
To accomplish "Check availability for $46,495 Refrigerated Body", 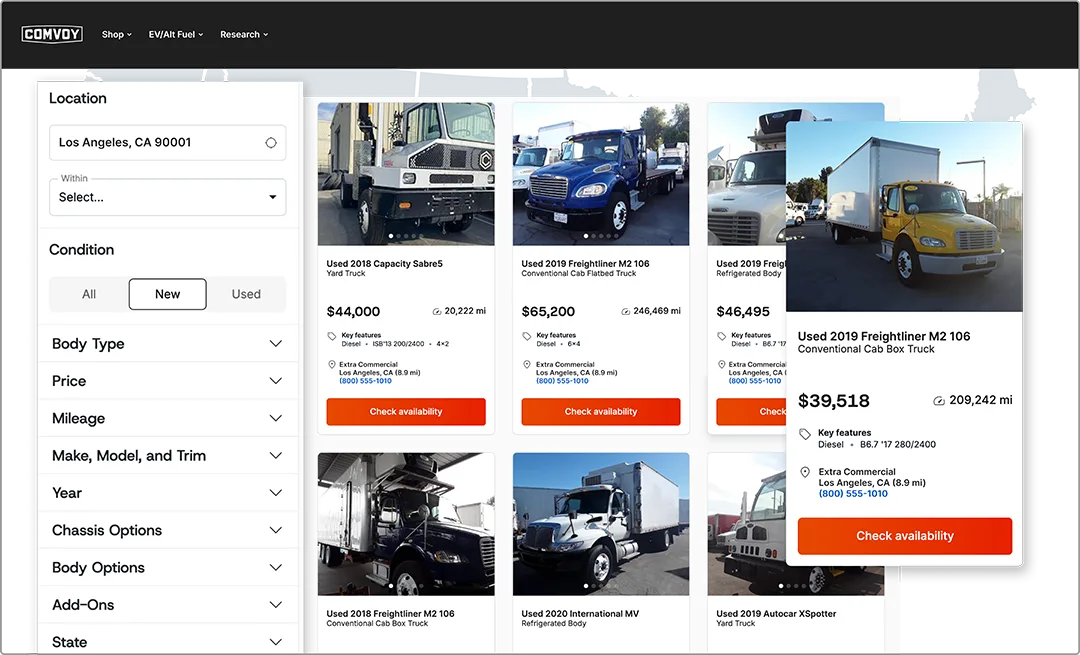I will (x=751, y=411).
